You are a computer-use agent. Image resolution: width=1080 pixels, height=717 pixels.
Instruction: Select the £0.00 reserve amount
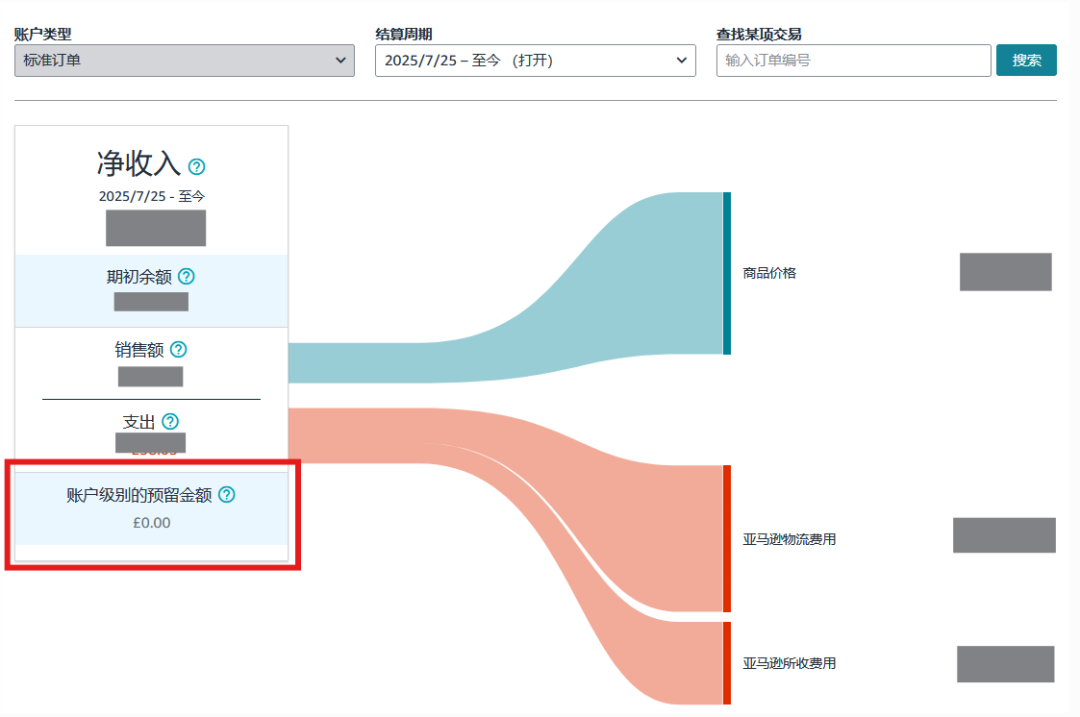click(151, 522)
